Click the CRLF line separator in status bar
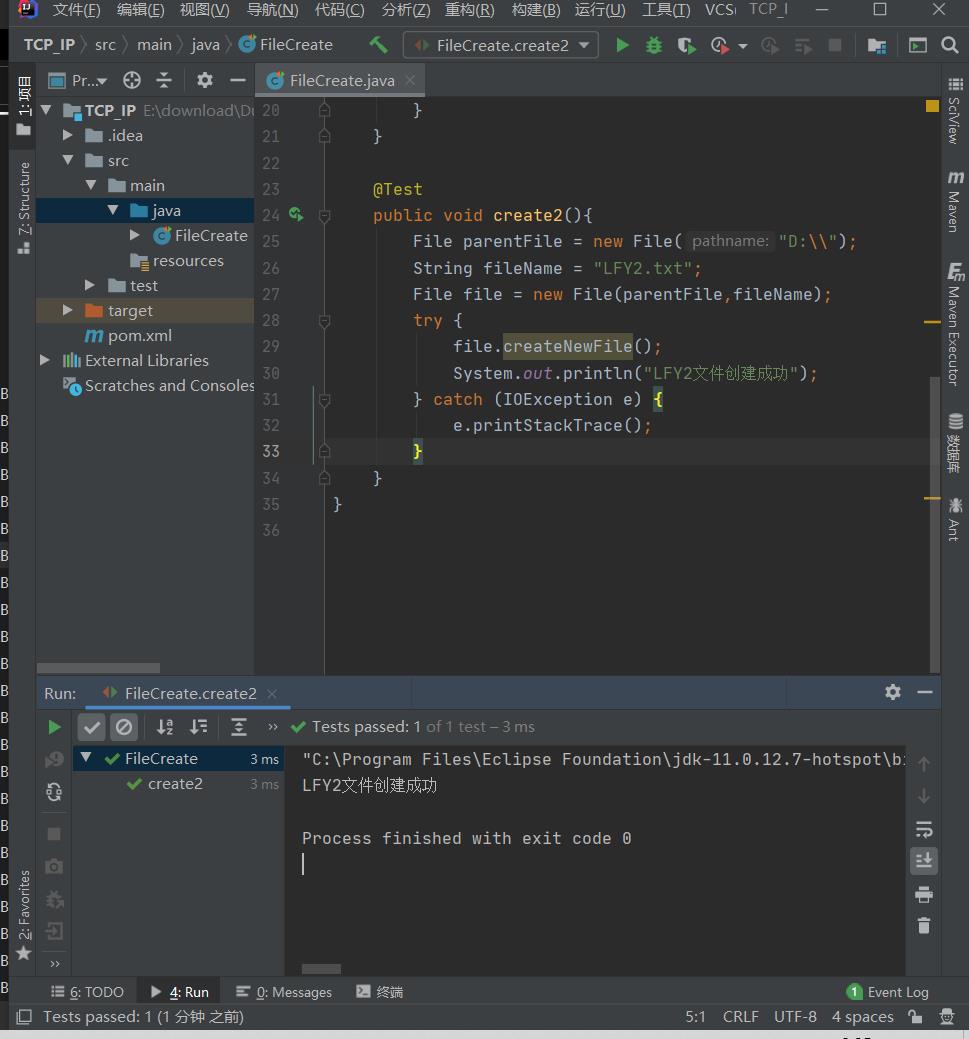Screen dimensions: 969x1039 pyautogui.click(x=740, y=1017)
